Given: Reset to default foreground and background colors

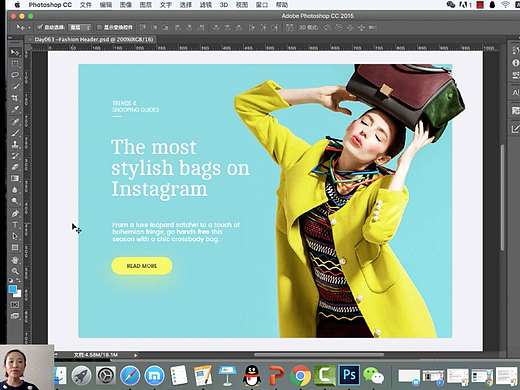Looking at the screenshot, I should point(11,280).
